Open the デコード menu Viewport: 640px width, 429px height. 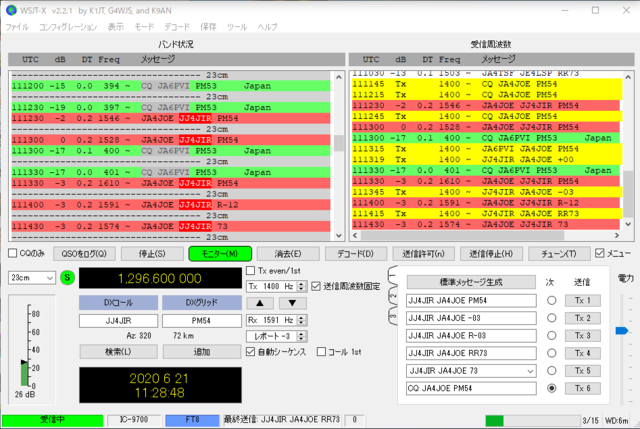177,27
